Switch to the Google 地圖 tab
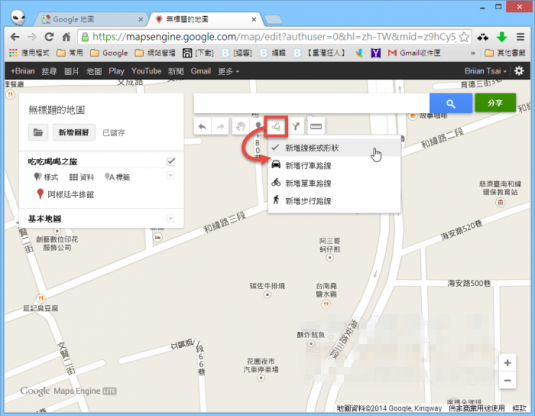 point(90,19)
